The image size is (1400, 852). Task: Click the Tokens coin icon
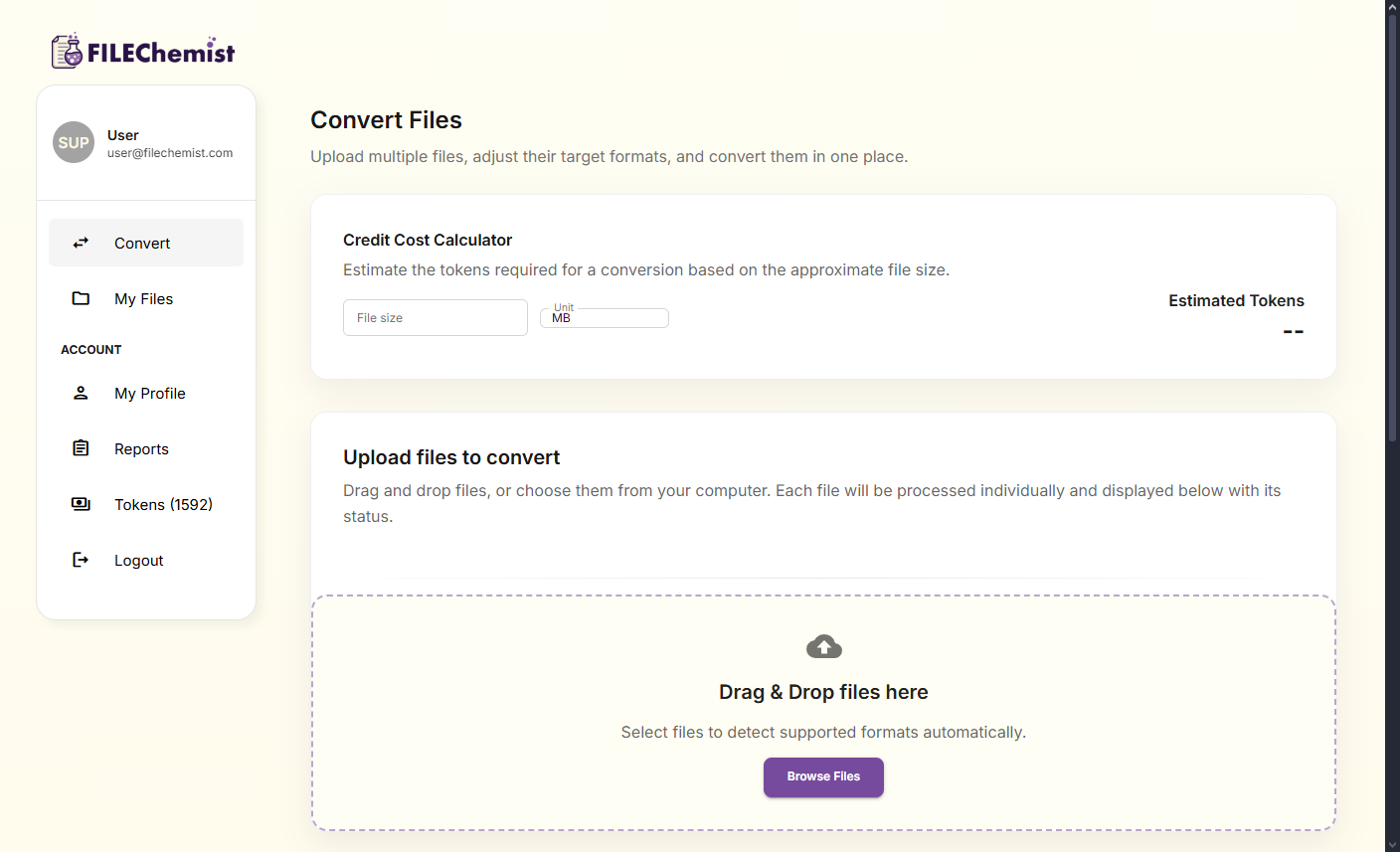(81, 504)
